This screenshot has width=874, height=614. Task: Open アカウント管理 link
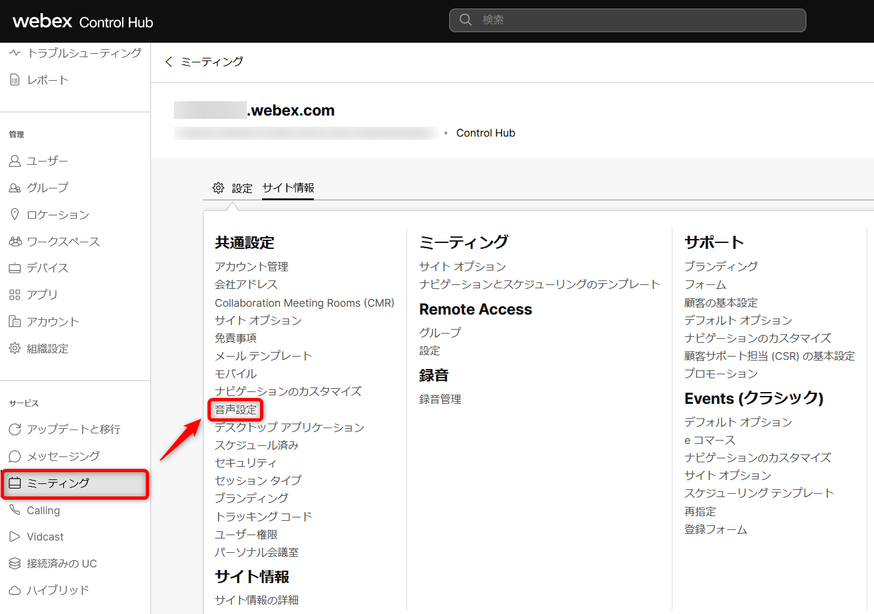pos(251,267)
